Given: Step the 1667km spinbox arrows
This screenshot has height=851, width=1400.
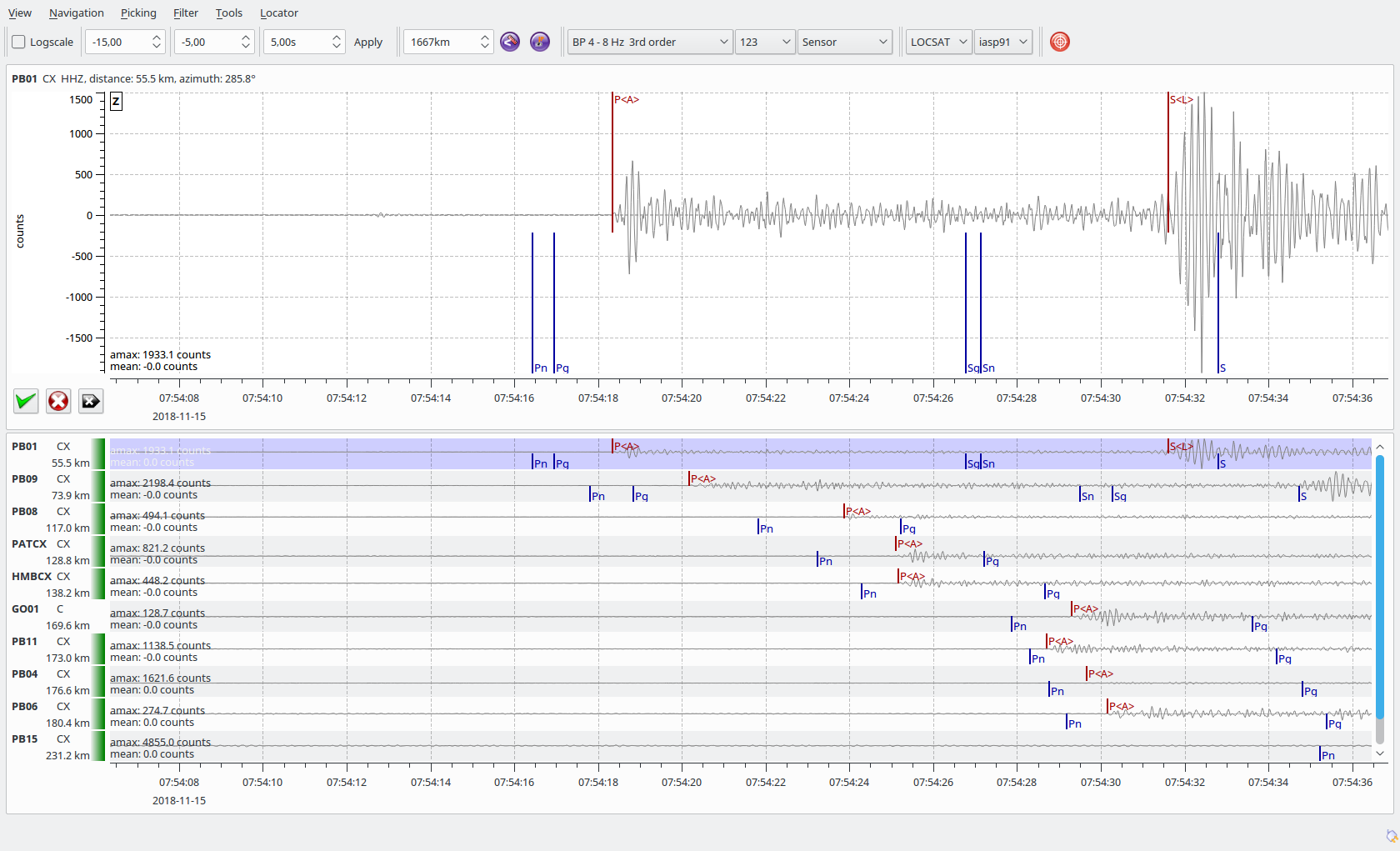Looking at the screenshot, I should pos(485,42).
